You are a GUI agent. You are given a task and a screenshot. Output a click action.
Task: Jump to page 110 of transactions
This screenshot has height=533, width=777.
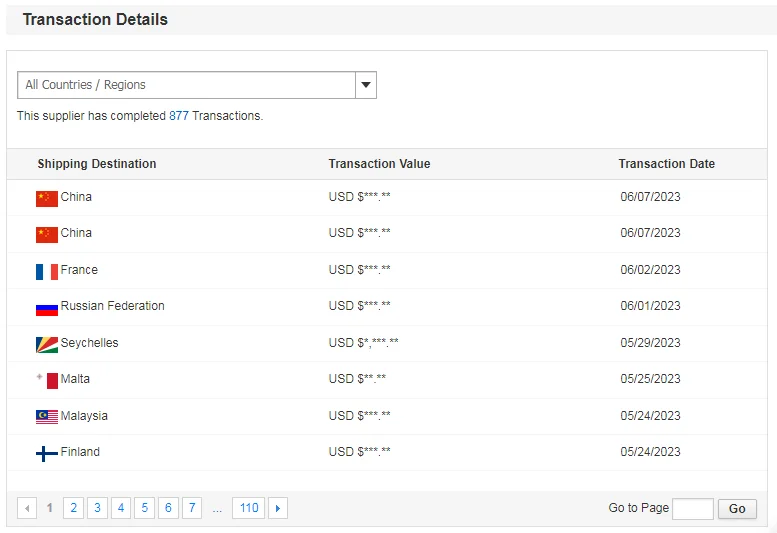[x=249, y=508]
